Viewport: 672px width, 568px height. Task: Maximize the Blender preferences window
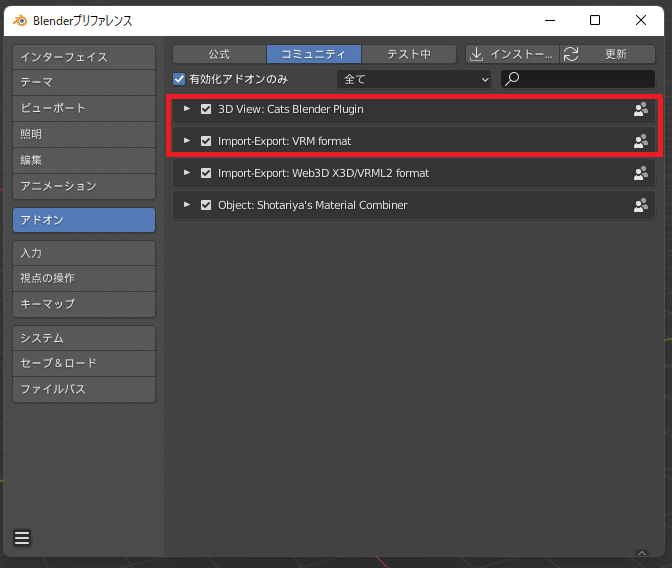[x=595, y=20]
